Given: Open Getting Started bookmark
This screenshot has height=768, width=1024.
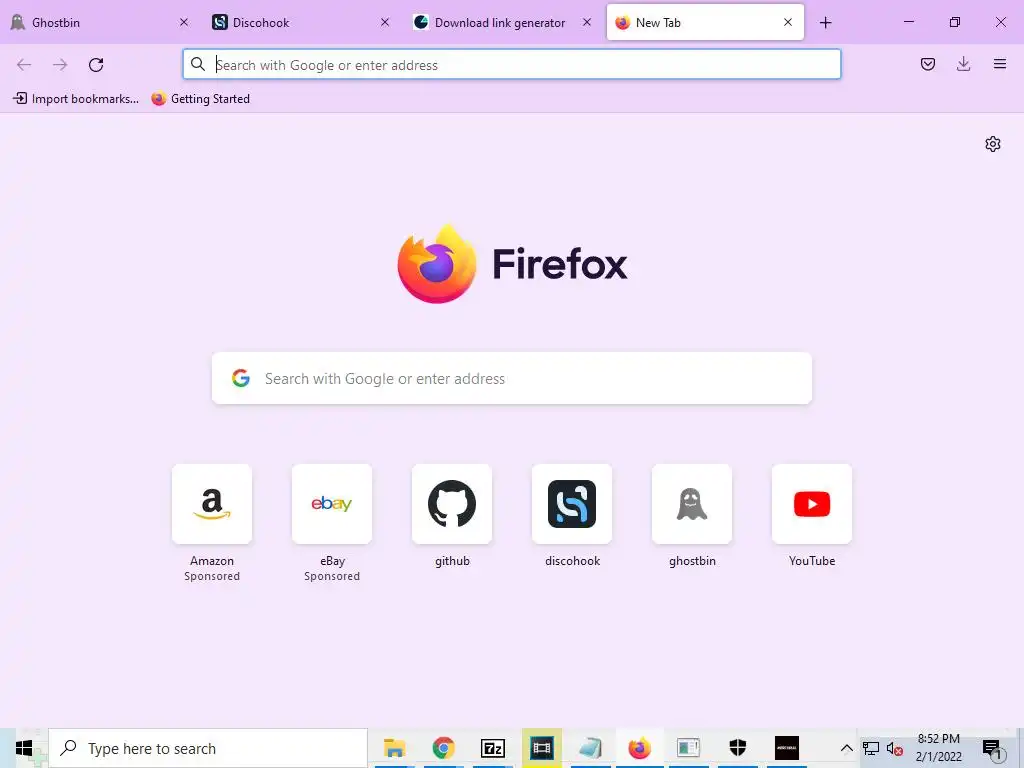Looking at the screenshot, I should (x=200, y=99).
